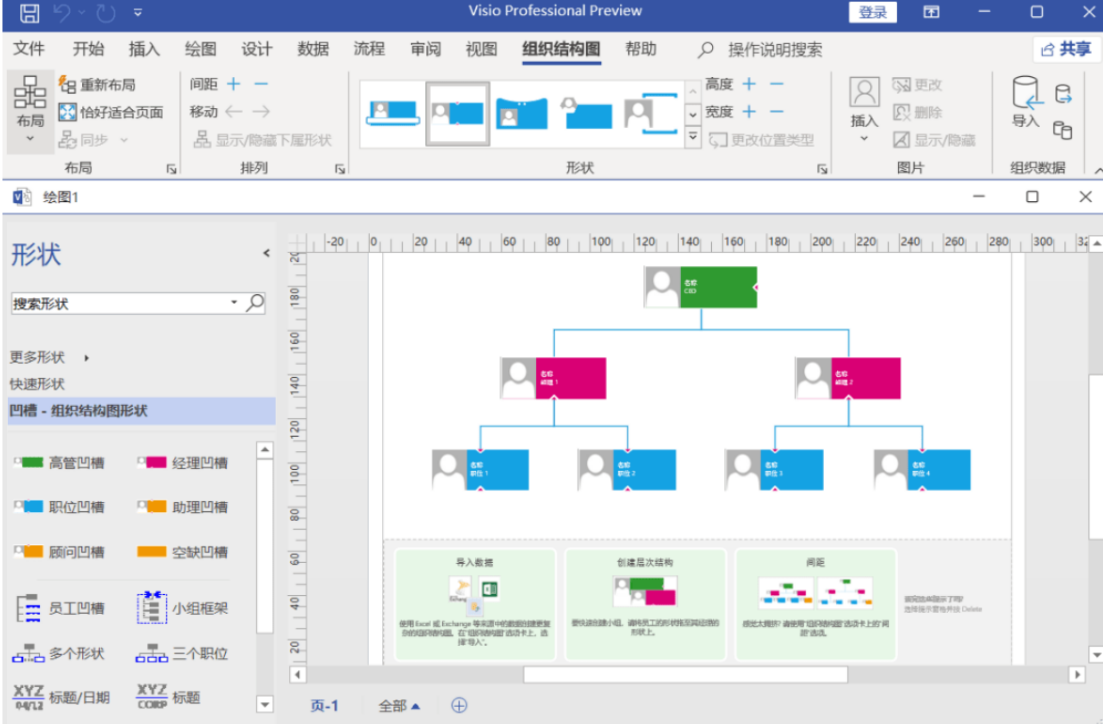Click the shape search magnifier icon
The height and width of the screenshot is (724, 1103).
(255, 303)
